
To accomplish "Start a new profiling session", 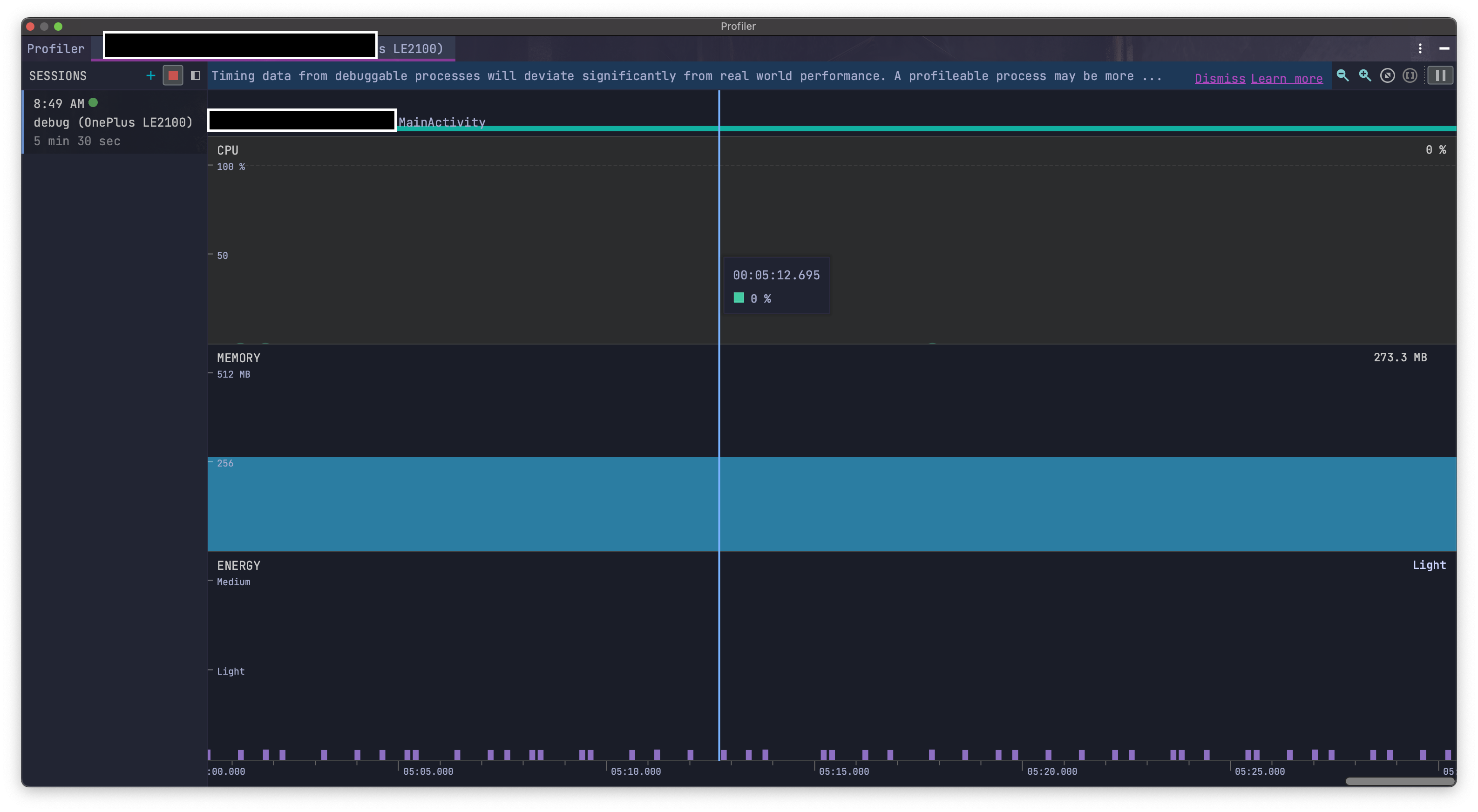I will tap(150, 75).
